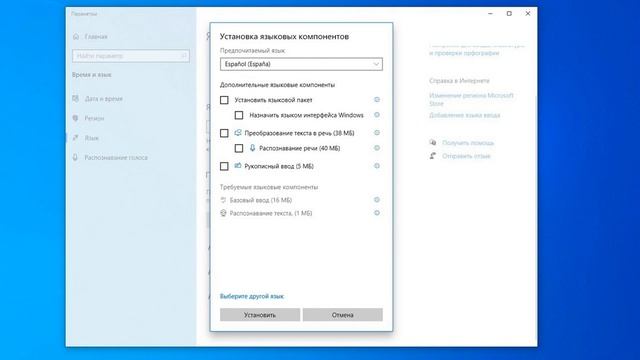
Task: Click the calendar icon next to Дата и время
Action: click(76, 98)
